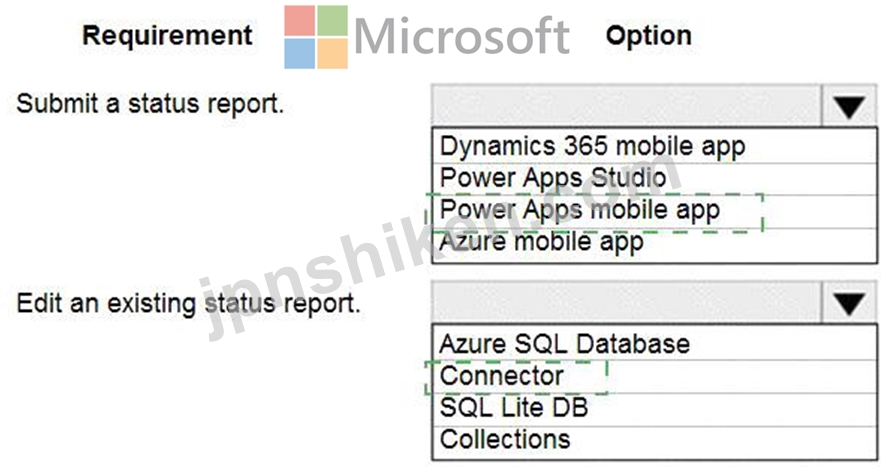Open the Edit an existing status report dropdown arrow
The width and height of the screenshot is (885, 474).
tap(848, 303)
